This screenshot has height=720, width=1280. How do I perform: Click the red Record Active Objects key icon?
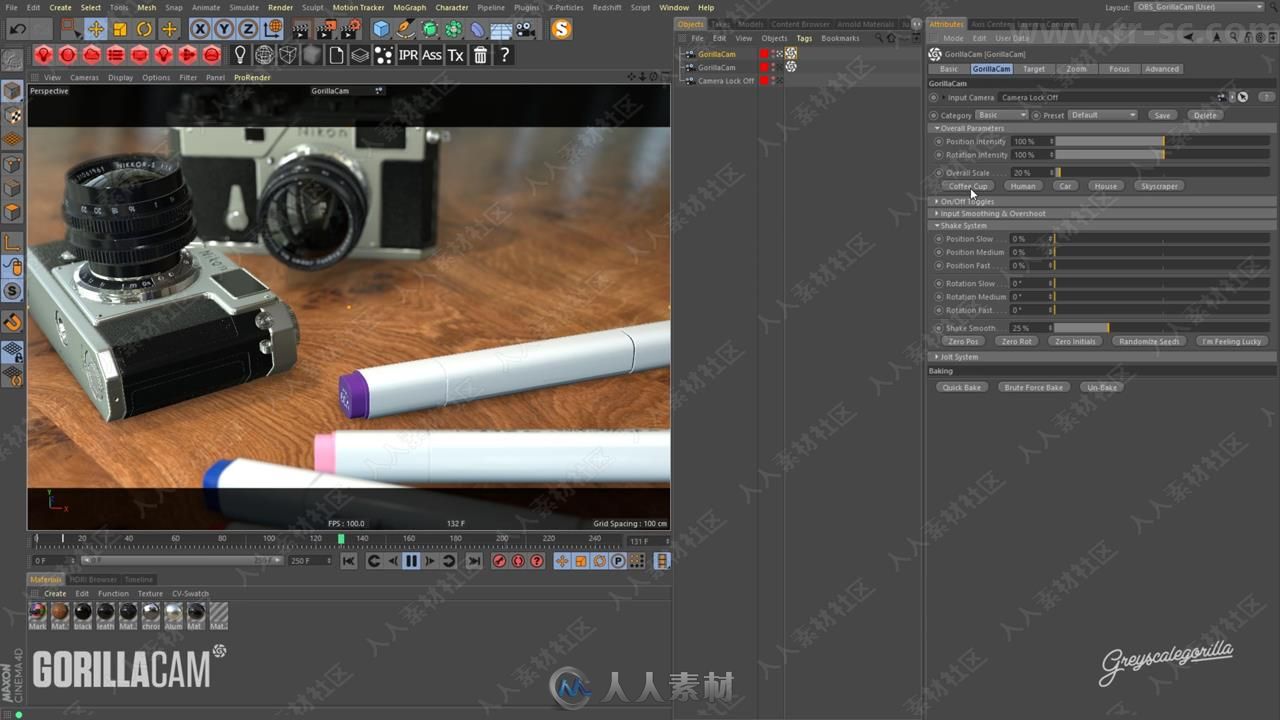coord(499,561)
